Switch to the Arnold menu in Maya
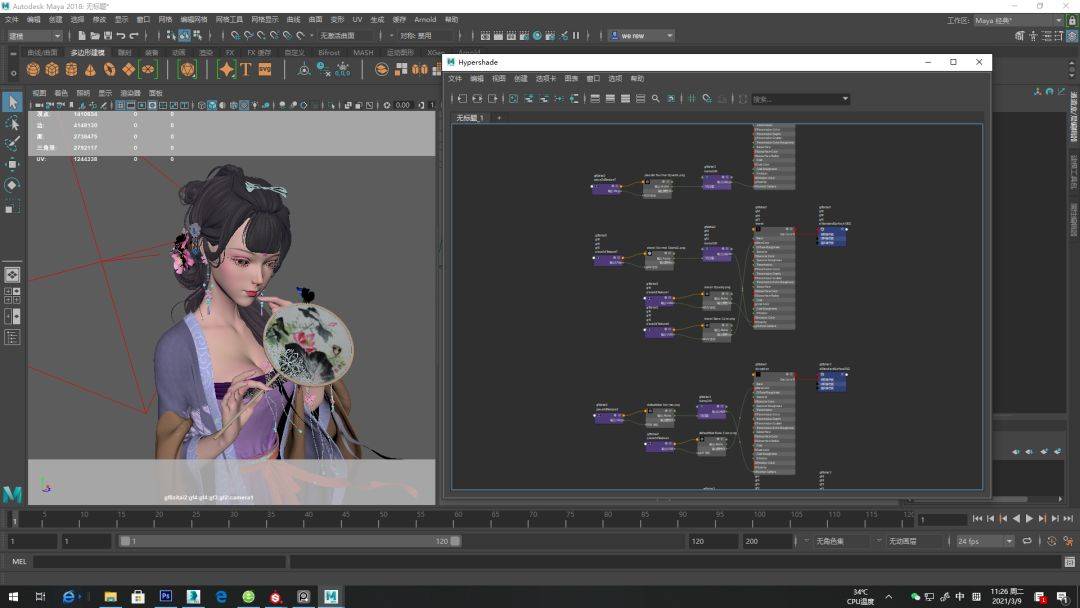The image size is (1080, 608). [425, 18]
